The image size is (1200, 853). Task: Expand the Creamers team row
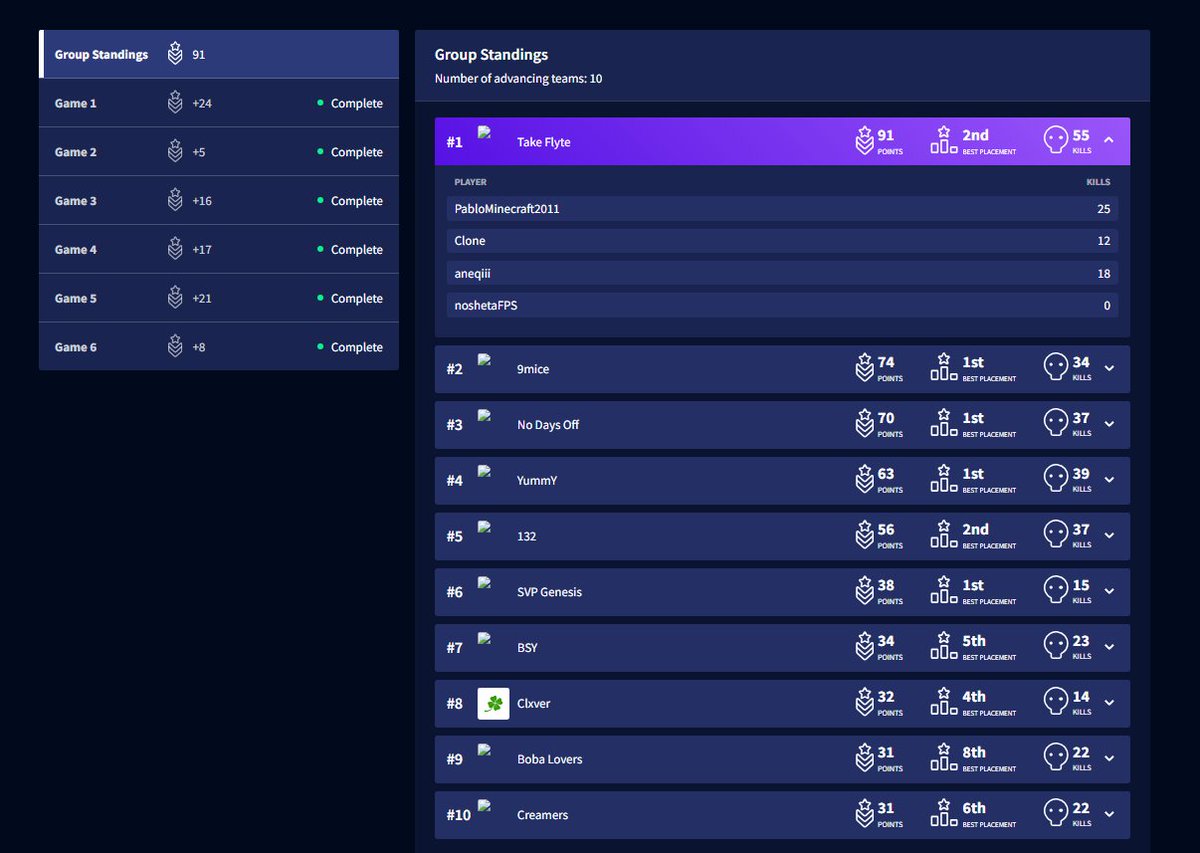coord(1108,815)
